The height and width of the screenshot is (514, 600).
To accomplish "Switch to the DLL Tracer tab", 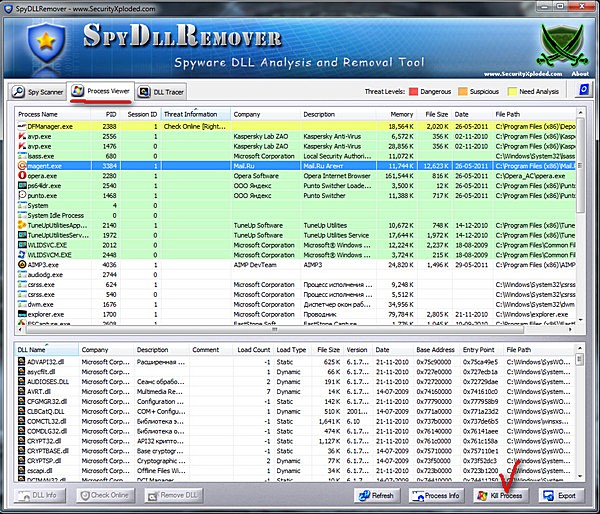I will pos(164,92).
